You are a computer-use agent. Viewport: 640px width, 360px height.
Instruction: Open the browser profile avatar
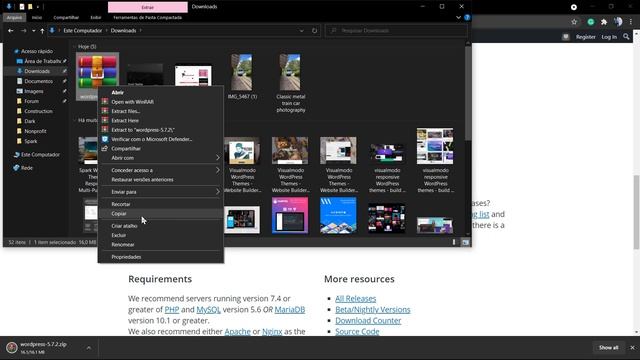tap(618, 22)
